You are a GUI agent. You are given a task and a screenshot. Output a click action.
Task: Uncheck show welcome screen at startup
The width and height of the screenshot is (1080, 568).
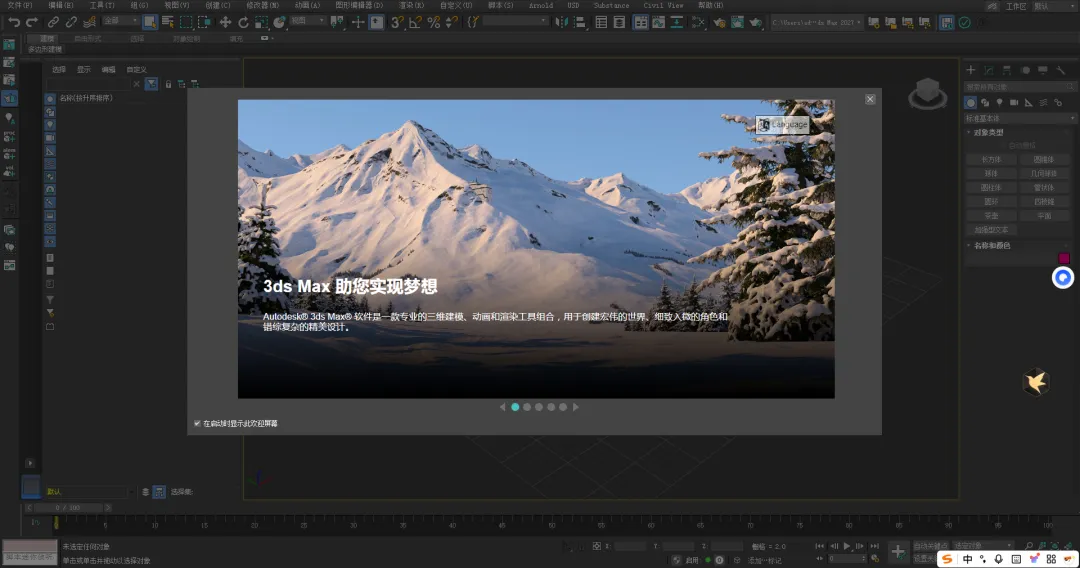[x=198, y=423]
